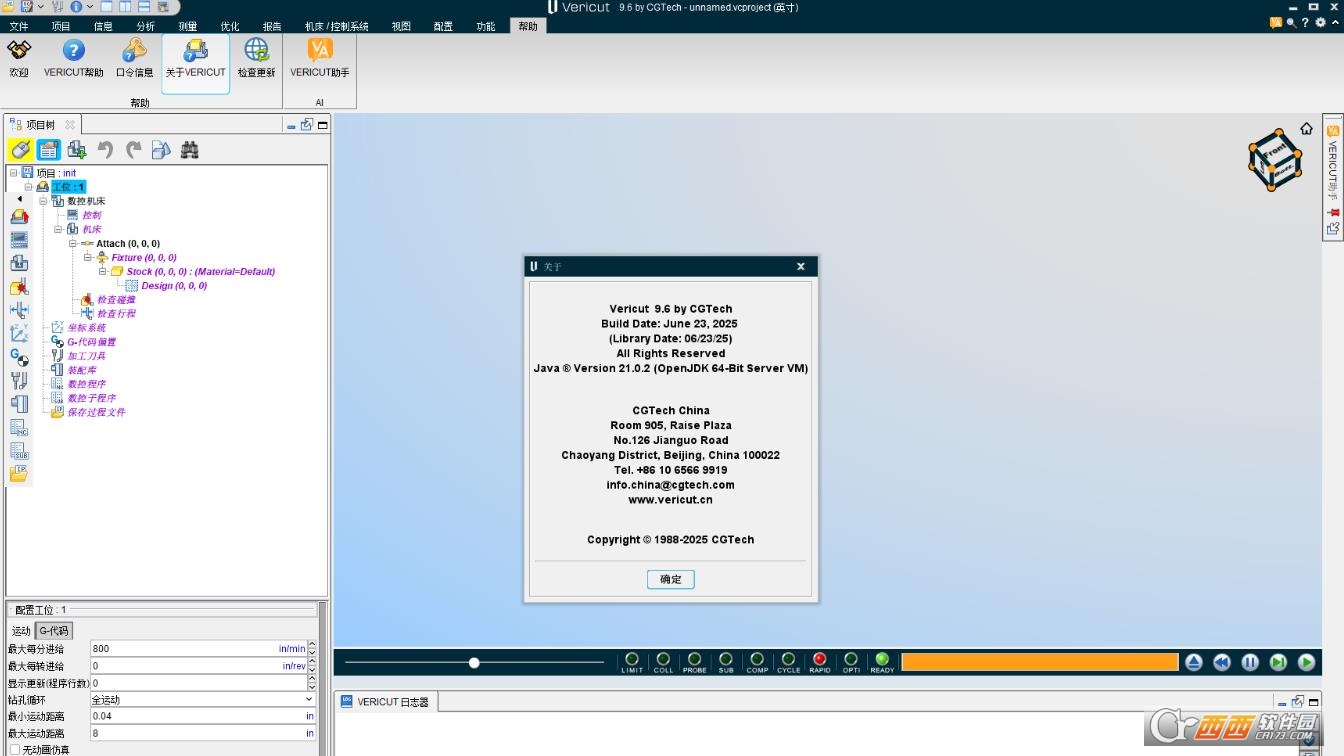Viewport: 1344px width, 756px height.
Task: Open the 欢迎 welcome ribbon button
Action: 19,58
